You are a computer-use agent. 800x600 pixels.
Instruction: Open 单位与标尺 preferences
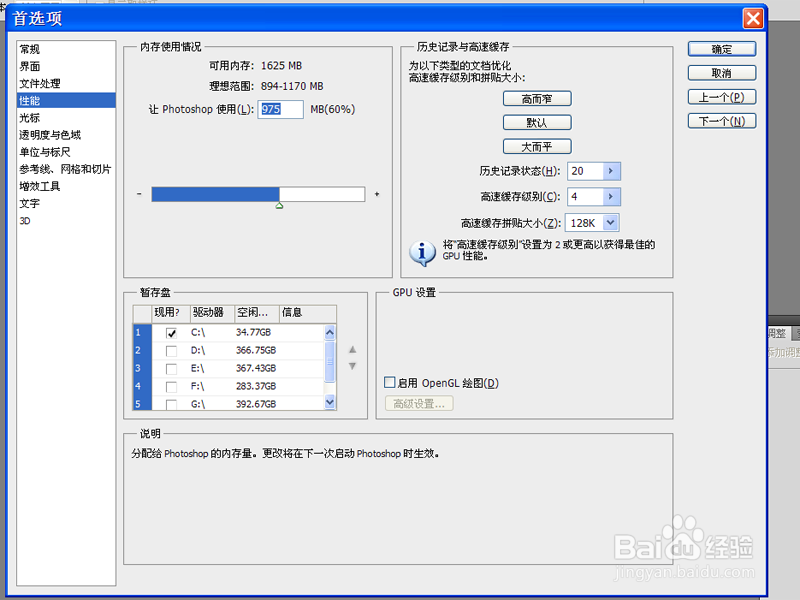click(x=45, y=152)
